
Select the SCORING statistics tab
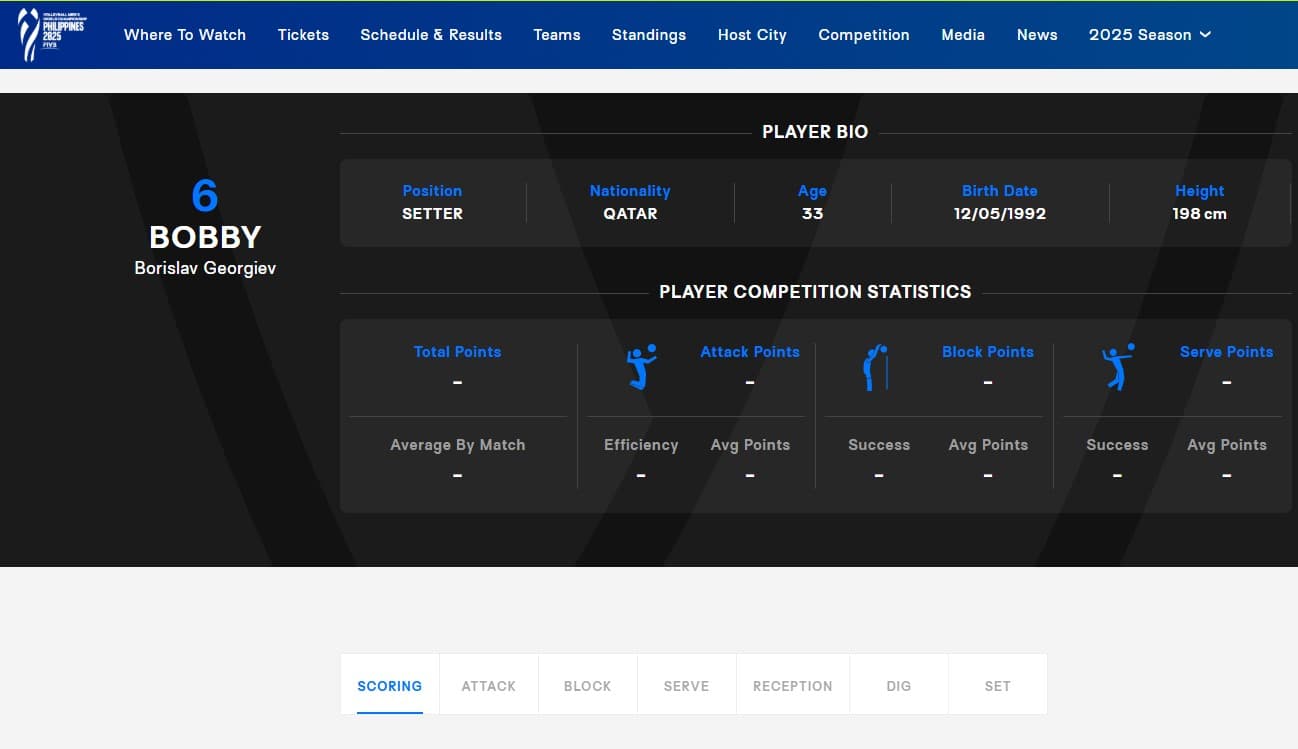point(389,686)
